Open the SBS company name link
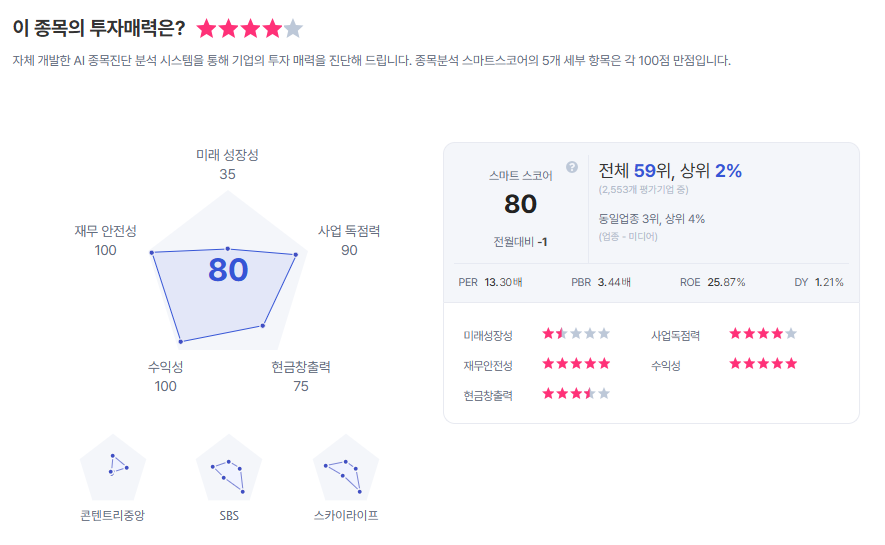The width and height of the screenshot is (885, 545). 229,516
